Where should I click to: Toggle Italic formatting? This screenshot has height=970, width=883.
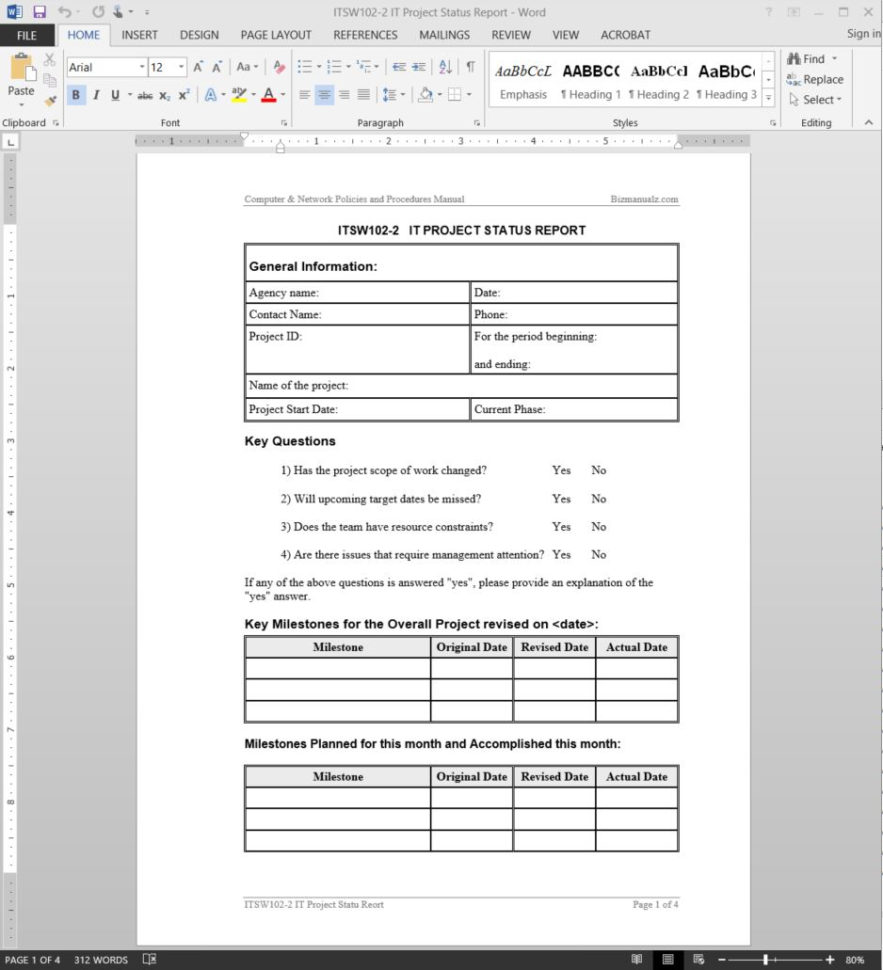point(96,95)
